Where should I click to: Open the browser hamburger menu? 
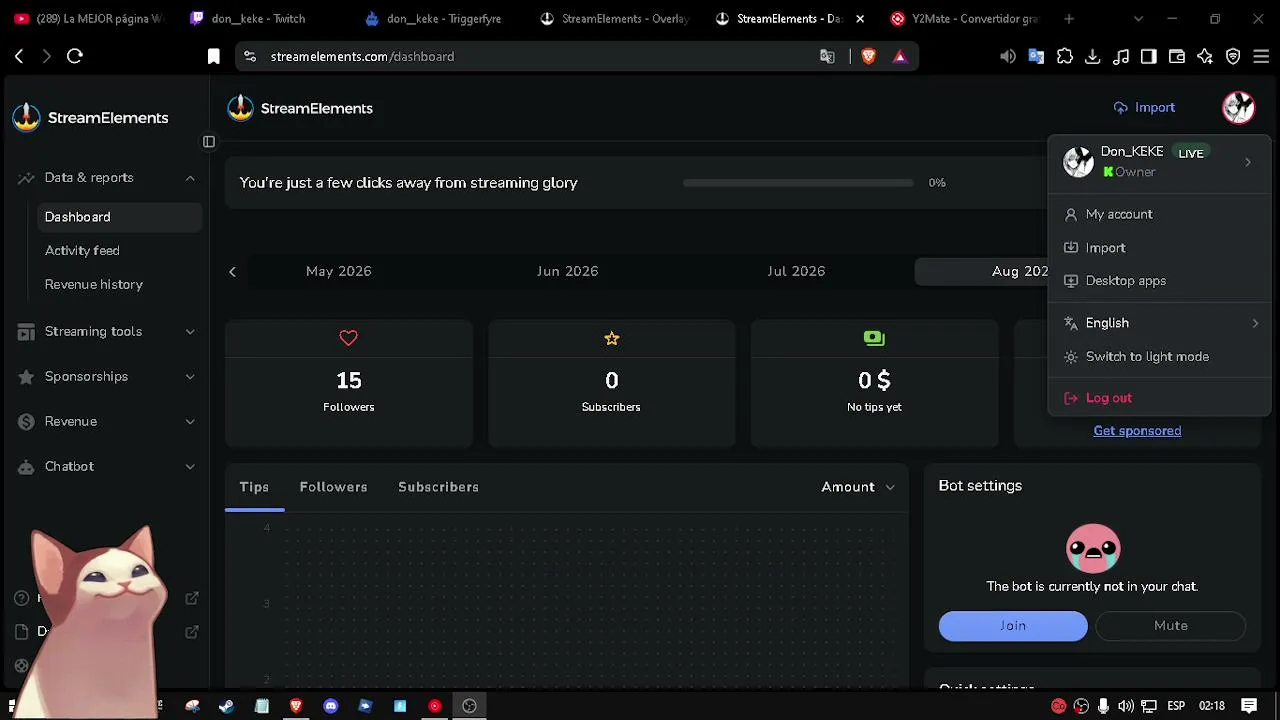click(1261, 57)
